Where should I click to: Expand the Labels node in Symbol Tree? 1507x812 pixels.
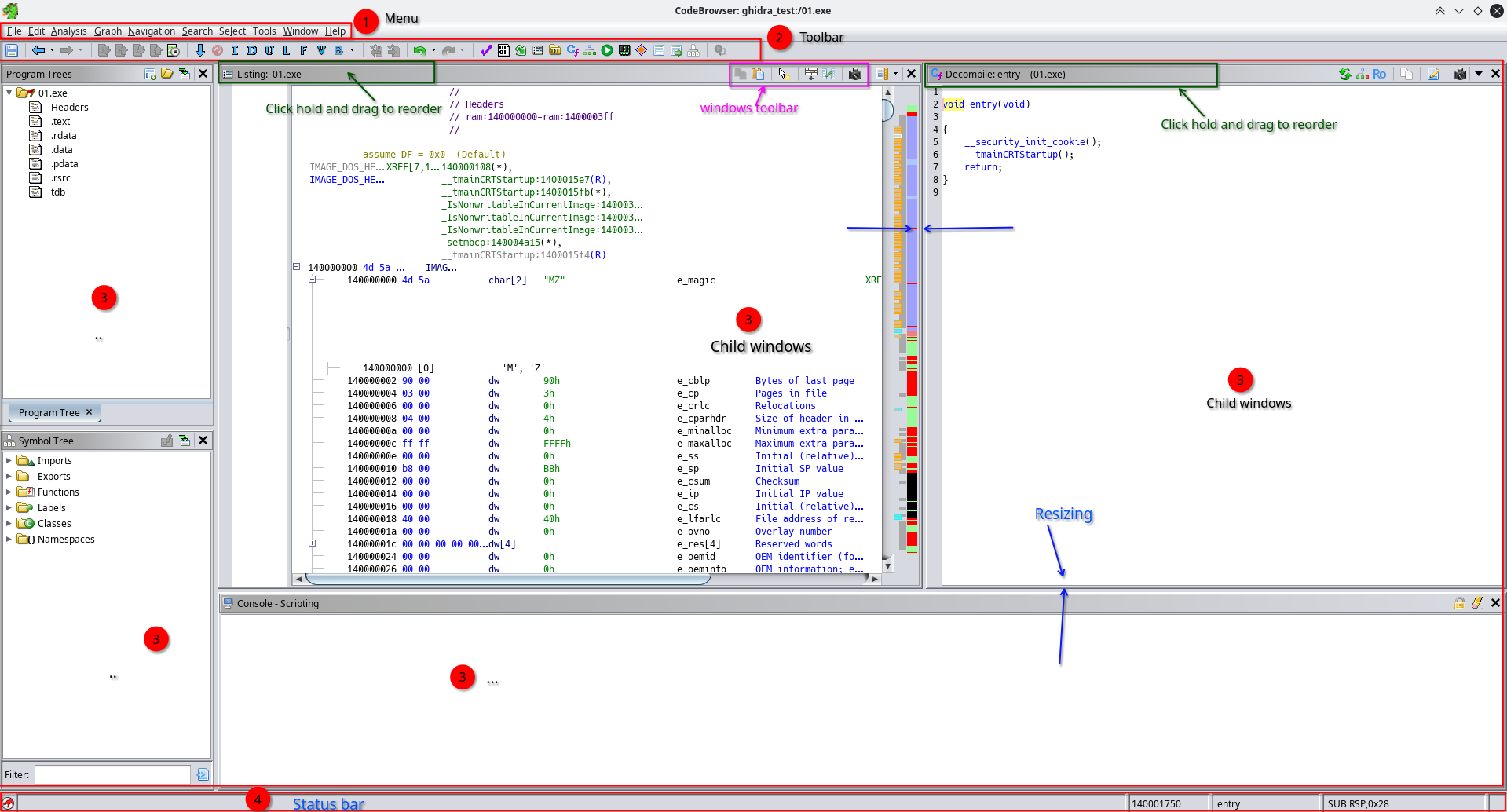(9, 508)
